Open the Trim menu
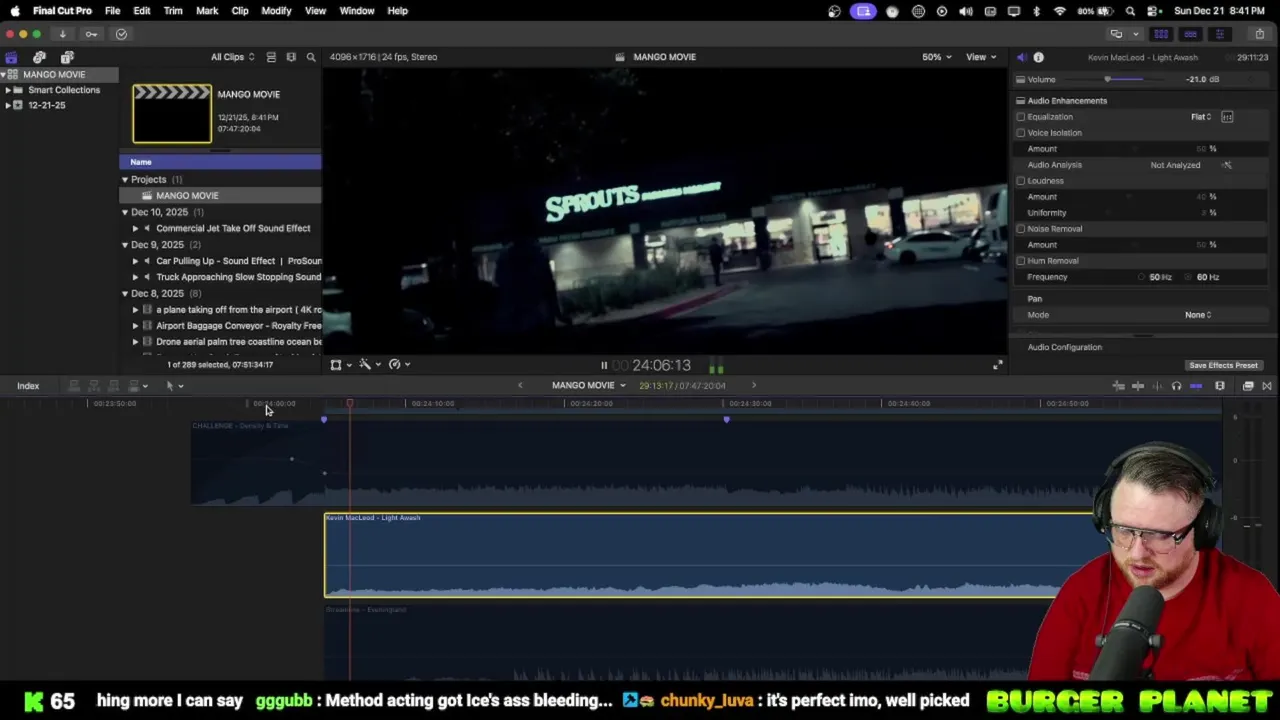This screenshot has height=720, width=1280. pyautogui.click(x=173, y=11)
